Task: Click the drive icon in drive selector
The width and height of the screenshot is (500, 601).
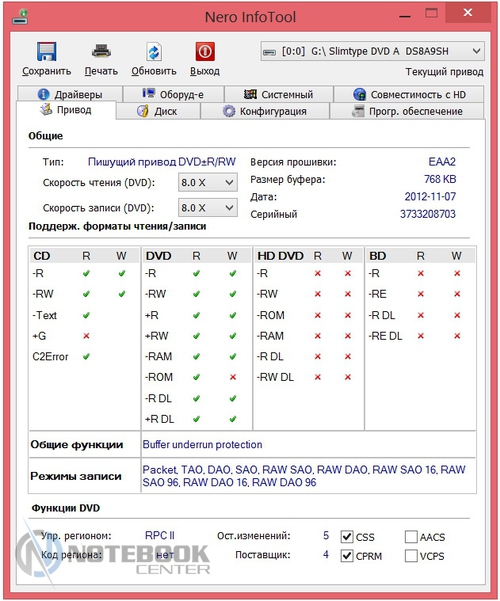Action: point(270,52)
